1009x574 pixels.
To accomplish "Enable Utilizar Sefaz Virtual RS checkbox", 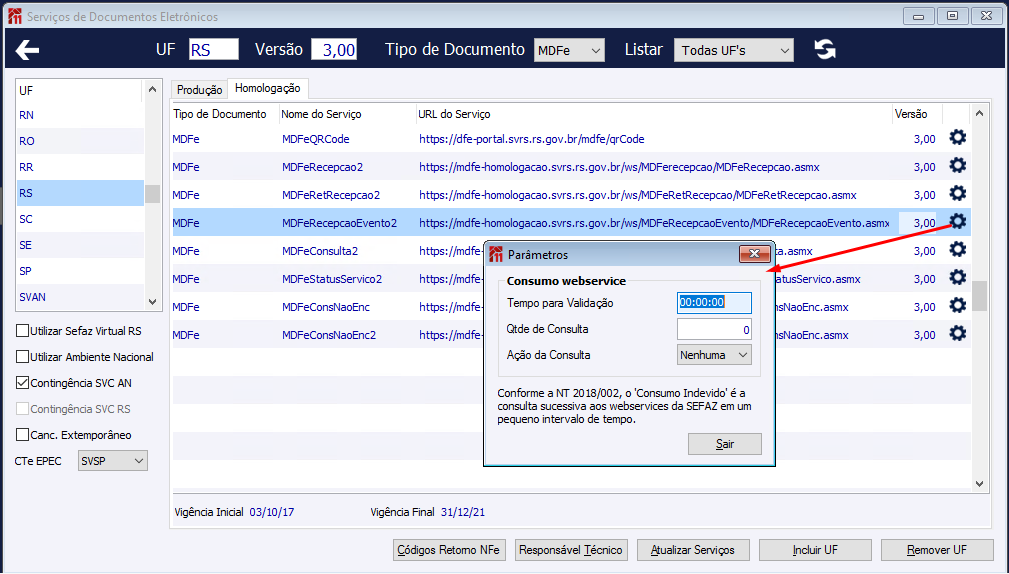I will click(23, 331).
